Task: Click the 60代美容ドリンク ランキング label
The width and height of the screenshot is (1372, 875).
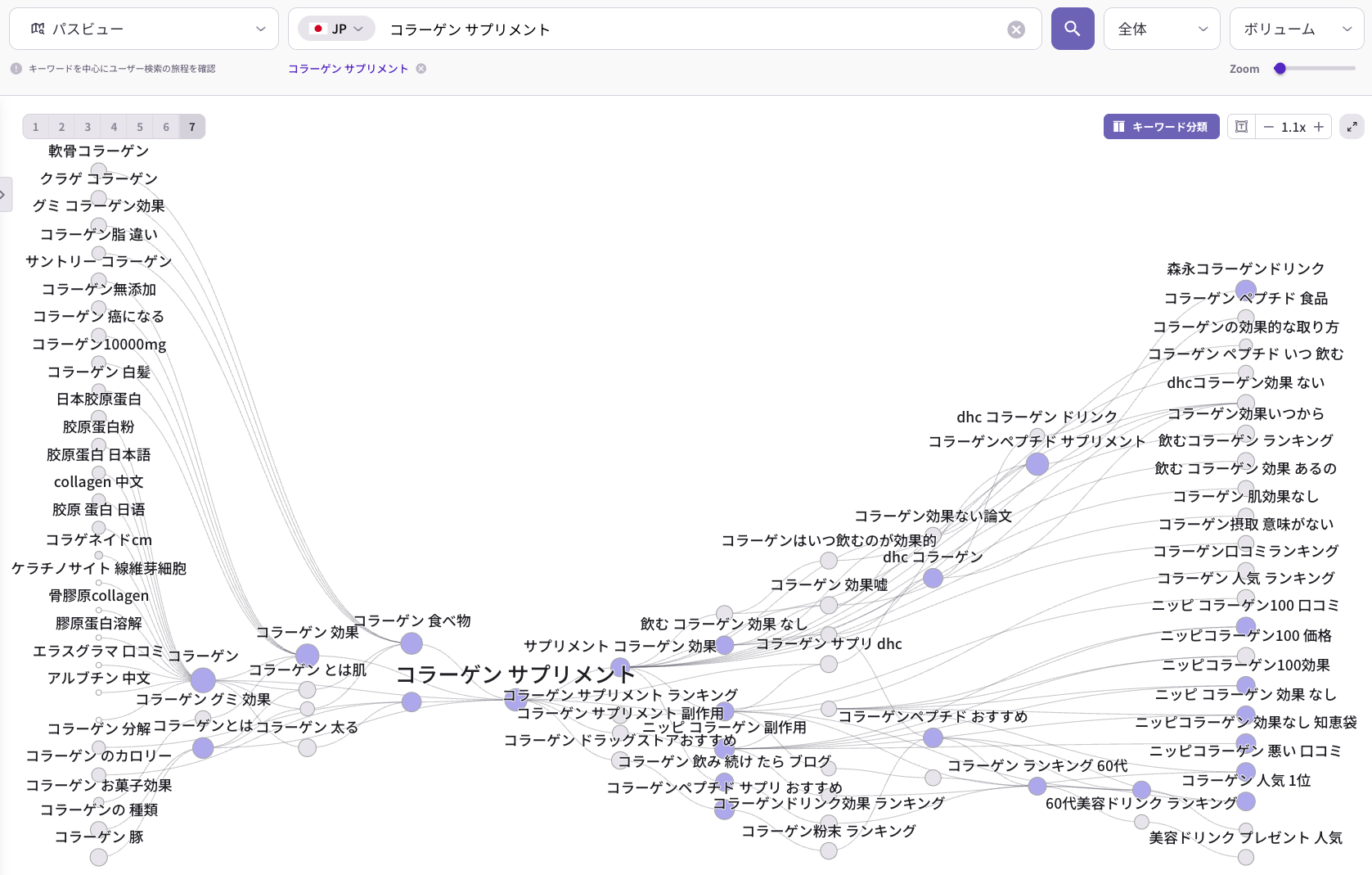Action: pyautogui.click(x=1141, y=803)
